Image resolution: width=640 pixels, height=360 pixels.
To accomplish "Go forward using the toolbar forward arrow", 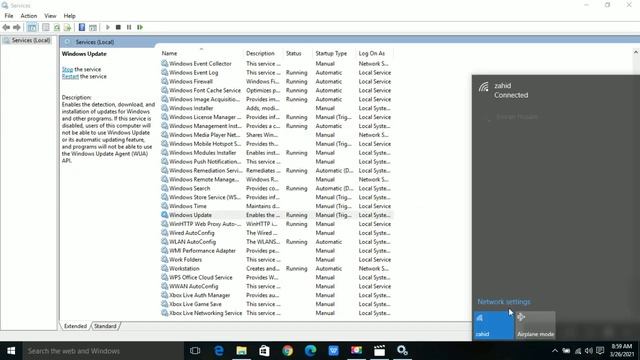I will [17, 27].
